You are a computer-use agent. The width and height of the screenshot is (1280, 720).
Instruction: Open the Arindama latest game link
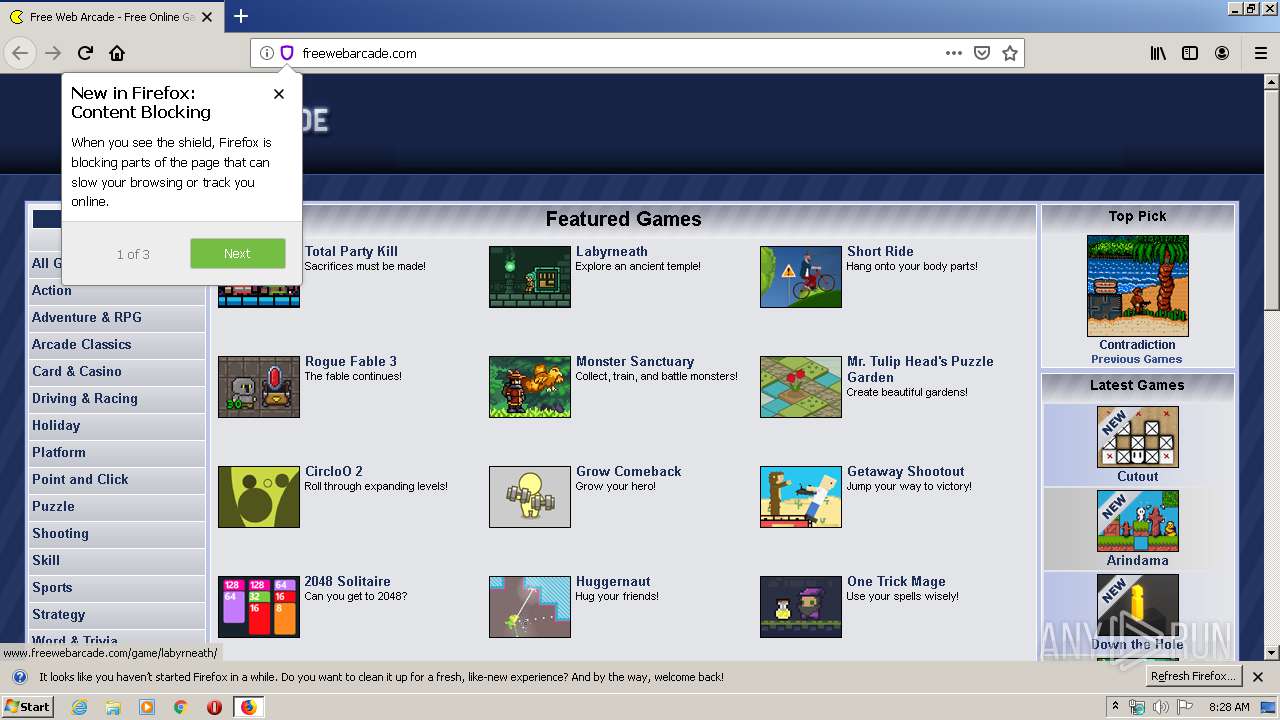coord(1138,560)
